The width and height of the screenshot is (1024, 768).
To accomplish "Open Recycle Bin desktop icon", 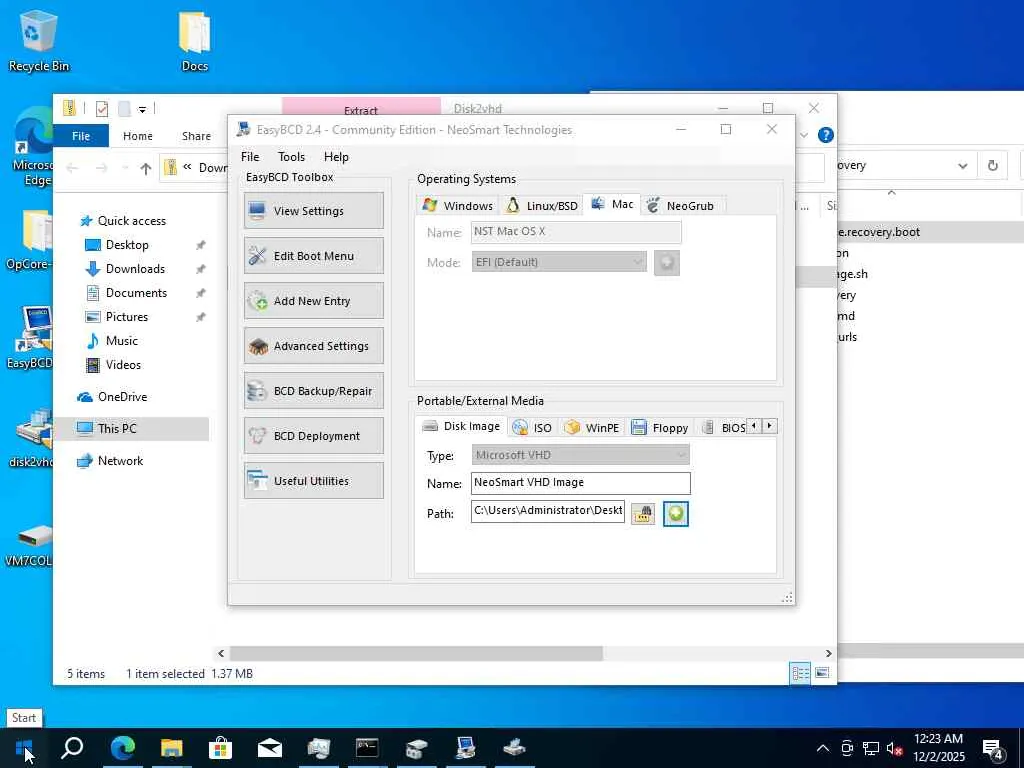I will (x=39, y=40).
